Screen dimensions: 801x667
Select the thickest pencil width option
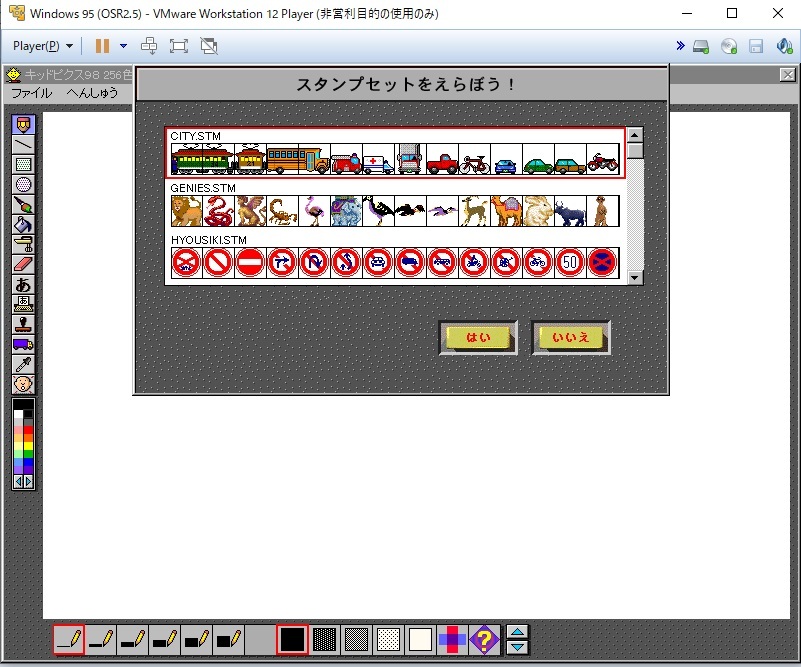pyautogui.click(x=228, y=639)
